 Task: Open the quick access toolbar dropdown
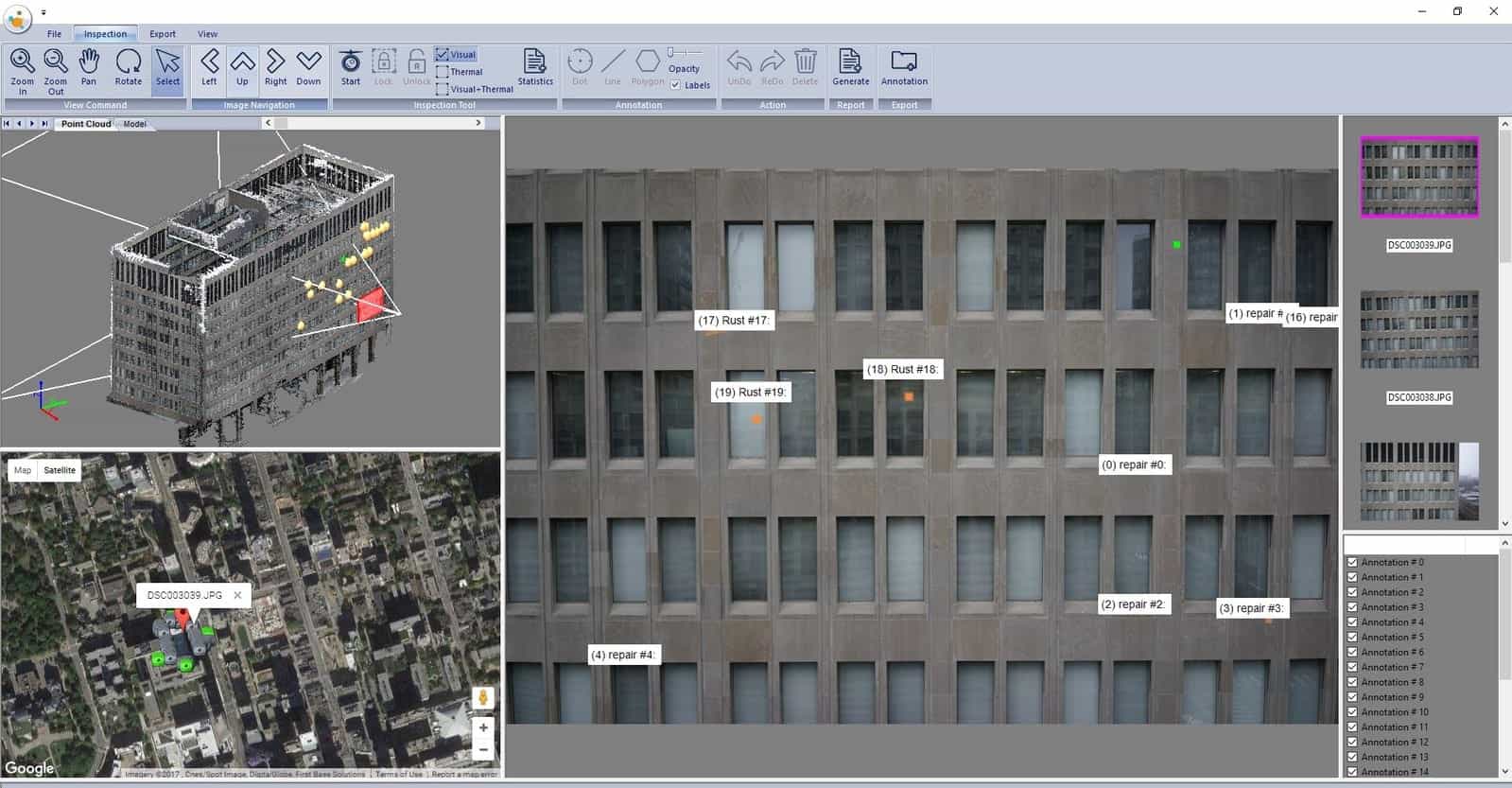tap(43, 13)
